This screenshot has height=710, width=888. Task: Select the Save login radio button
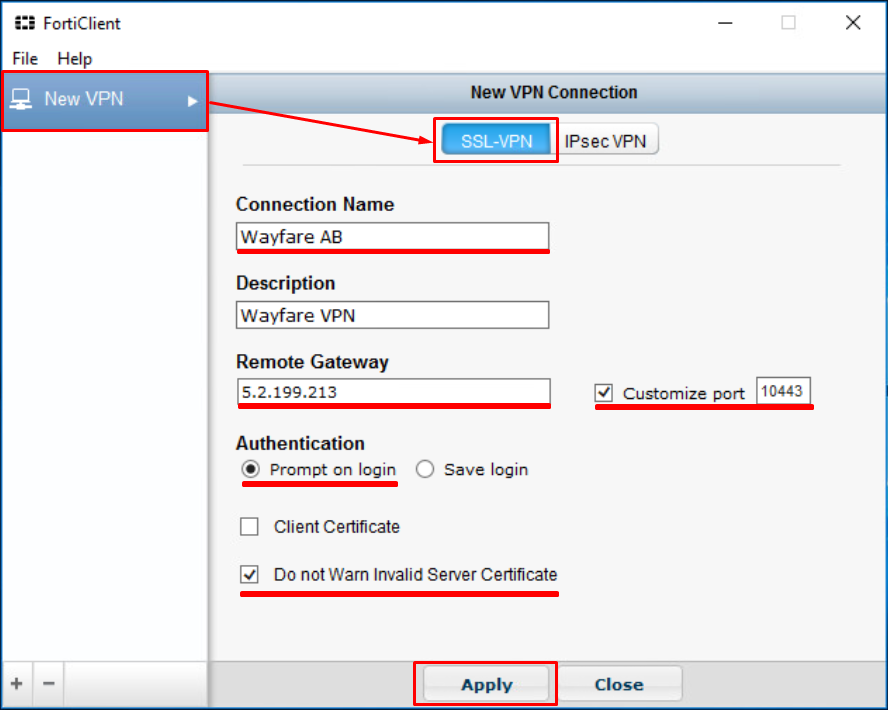pos(425,469)
